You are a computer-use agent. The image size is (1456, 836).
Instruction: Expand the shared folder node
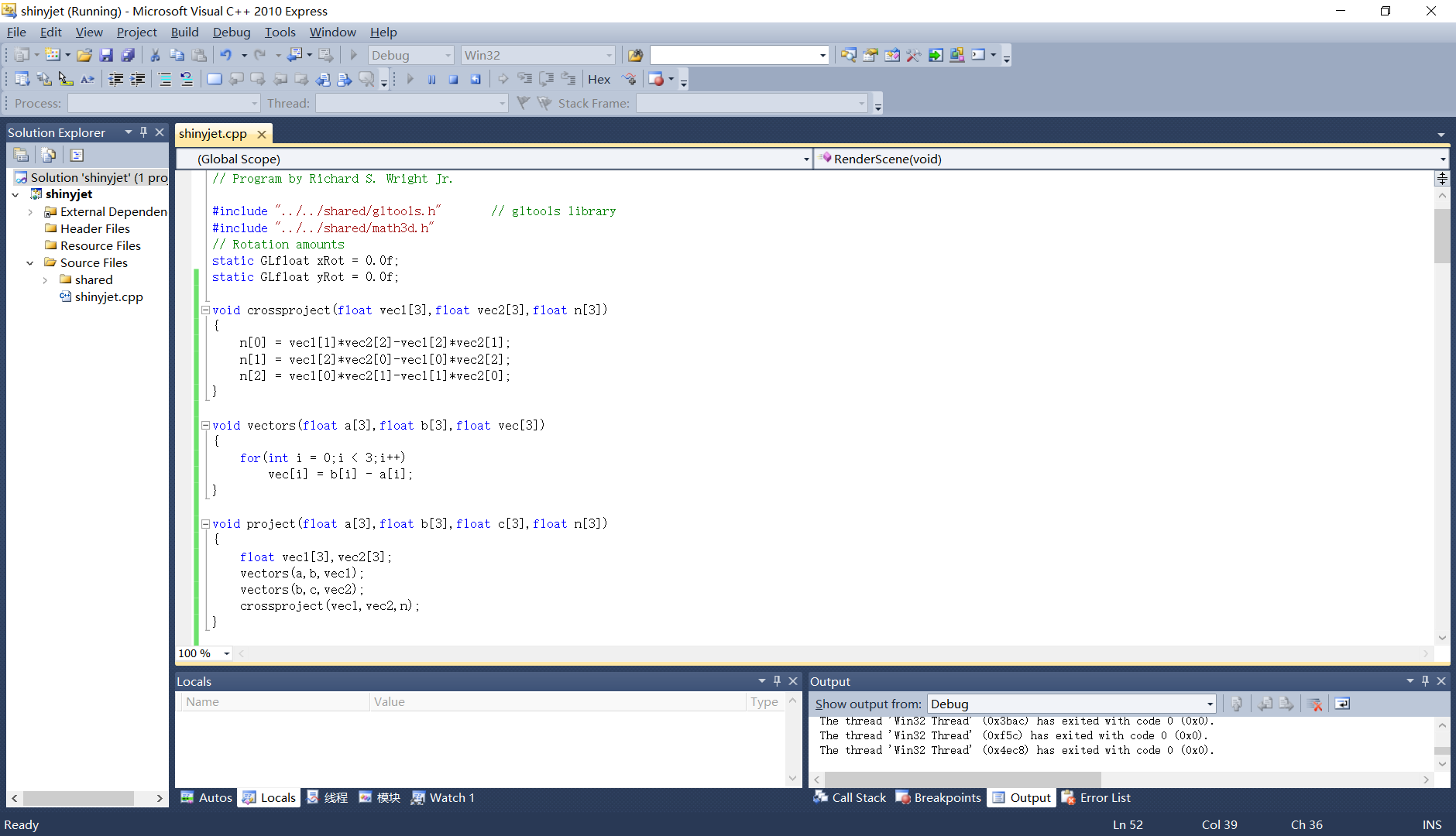click(45, 279)
